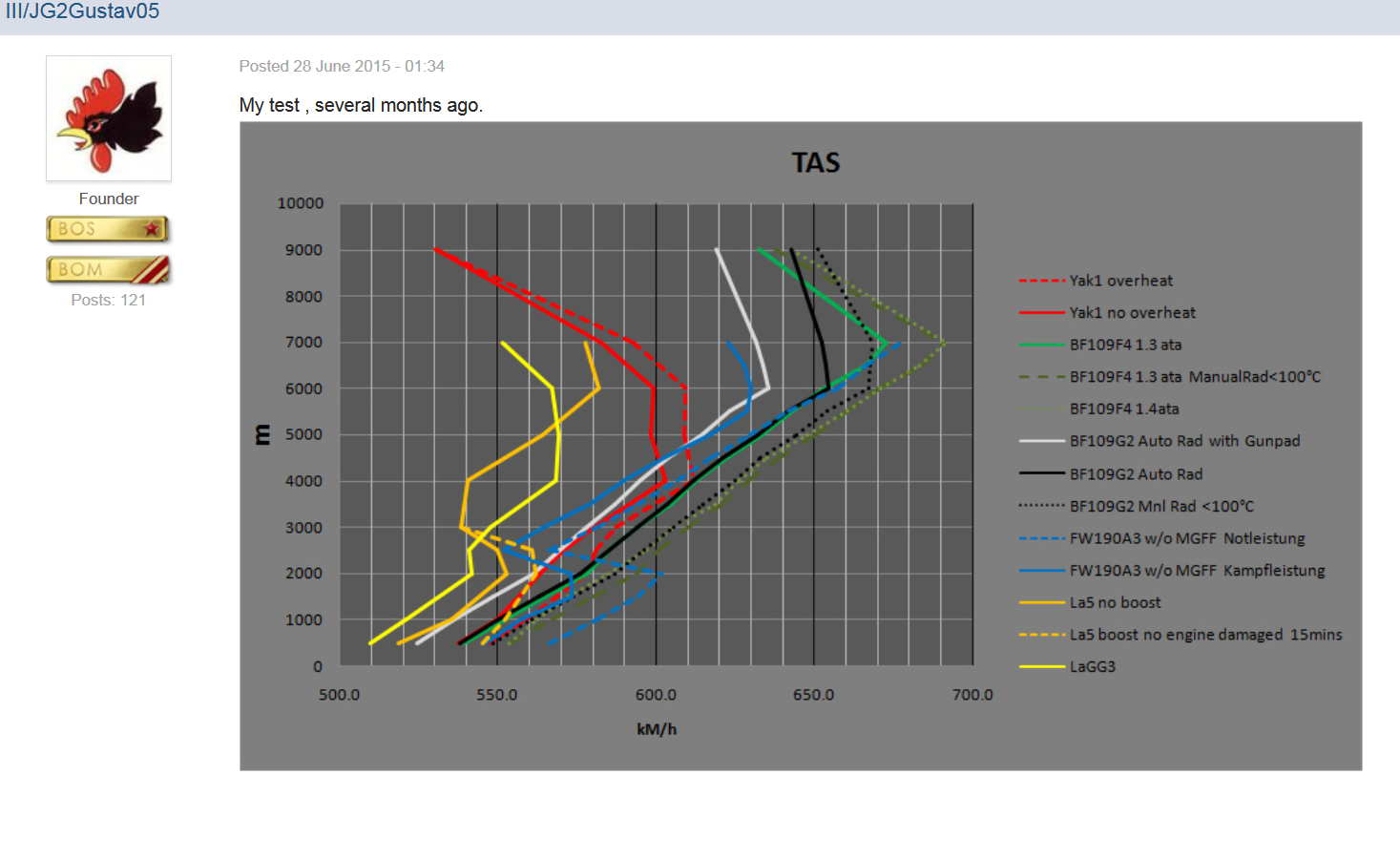The width and height of the screenshot is (1400, 859).
Task: Click the post date 28 June 2015
Action: tap(342, 66)
